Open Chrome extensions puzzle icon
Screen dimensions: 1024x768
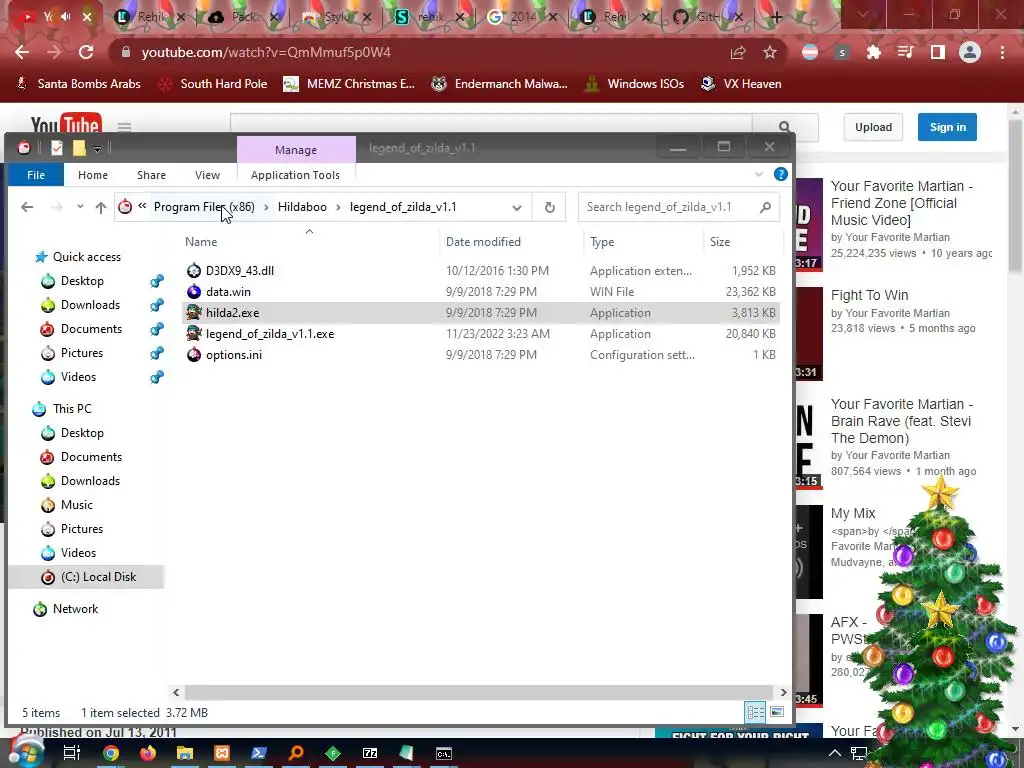(x=874, y=52)
